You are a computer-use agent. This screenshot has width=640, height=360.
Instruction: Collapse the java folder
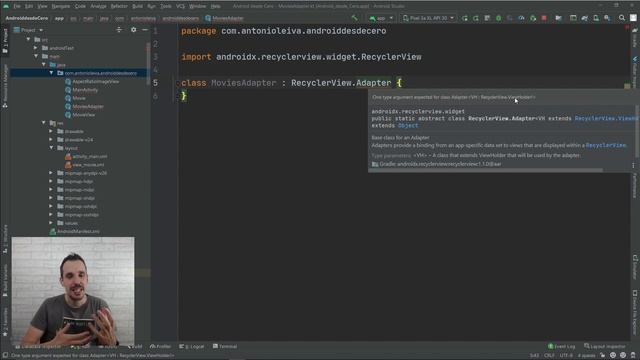pos(44,64)
